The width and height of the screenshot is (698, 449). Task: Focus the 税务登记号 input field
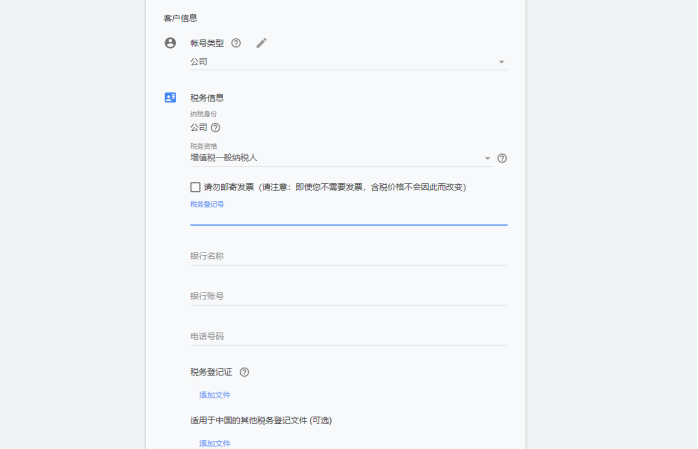[348, 216]
